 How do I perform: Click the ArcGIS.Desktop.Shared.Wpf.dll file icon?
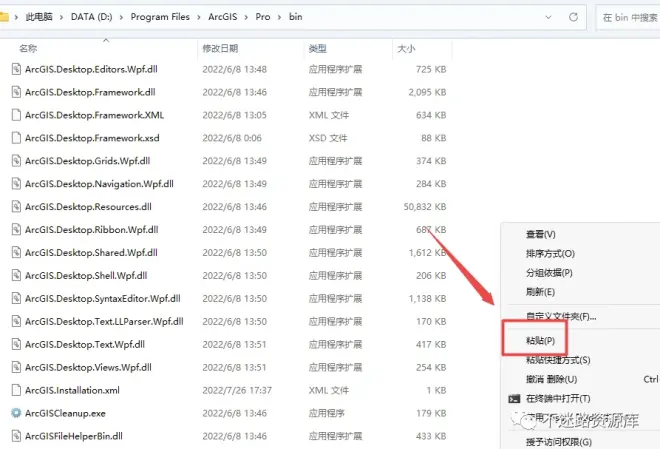click(16, 252)
